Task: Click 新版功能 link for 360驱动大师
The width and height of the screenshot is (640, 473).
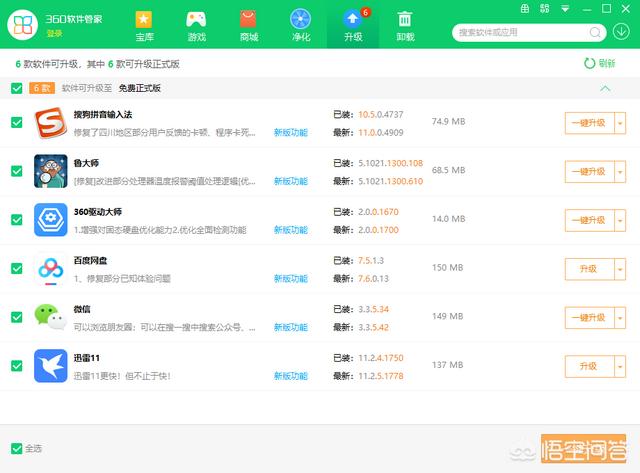Action: tap(290, 230)
